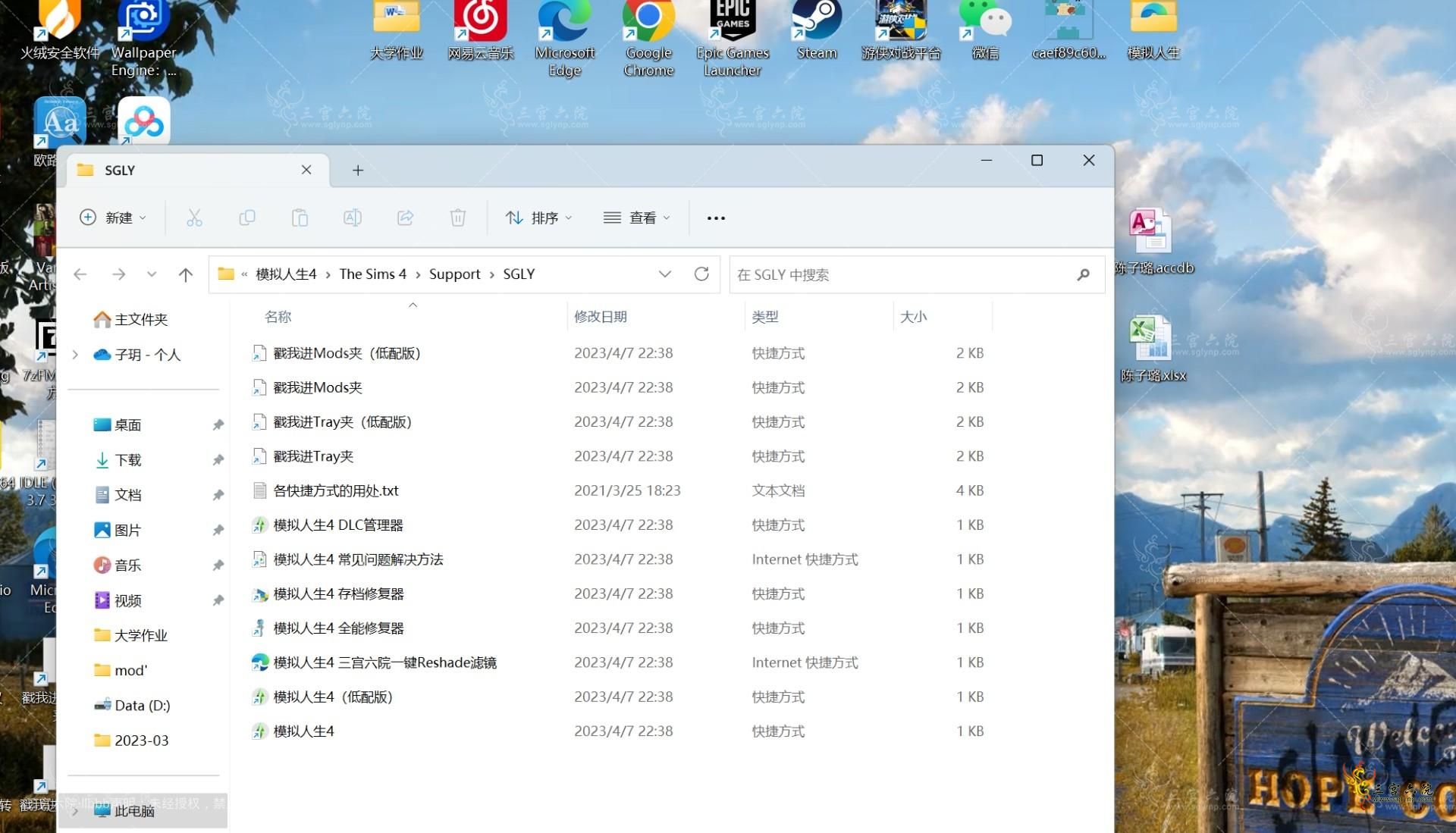Refresh the SGLY folder view
1456x833 pixels.
click(x=701, y=274)
